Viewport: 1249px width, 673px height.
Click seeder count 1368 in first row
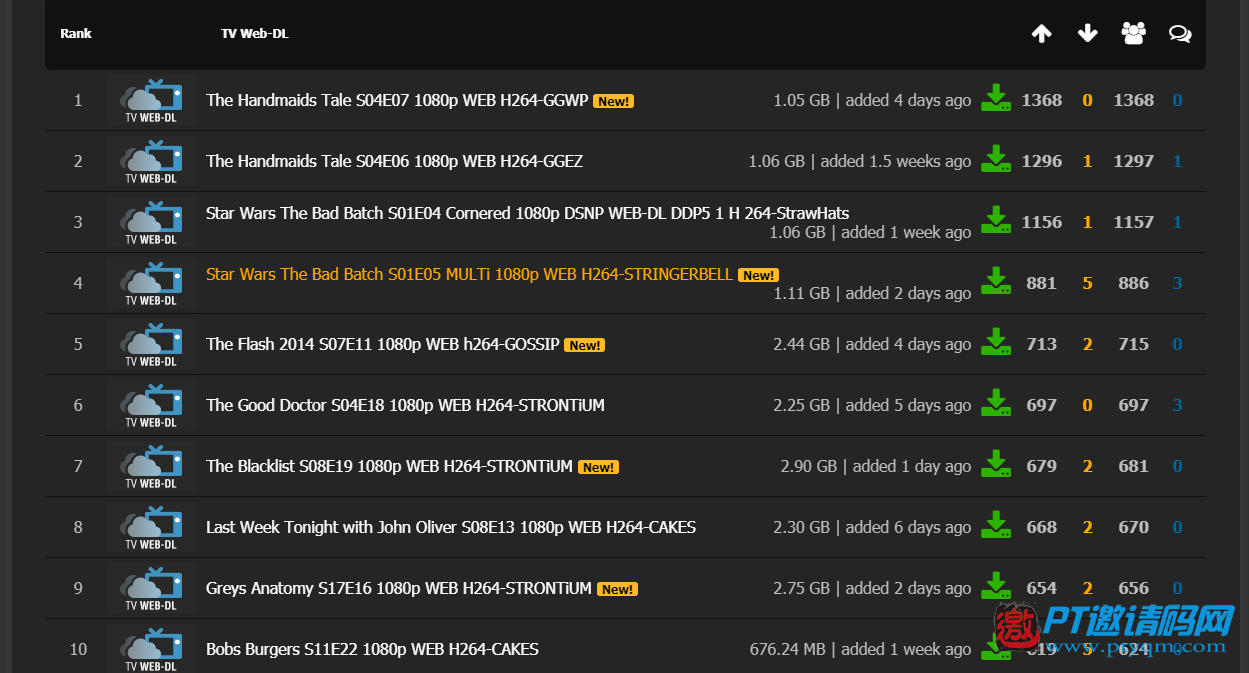1041,100
